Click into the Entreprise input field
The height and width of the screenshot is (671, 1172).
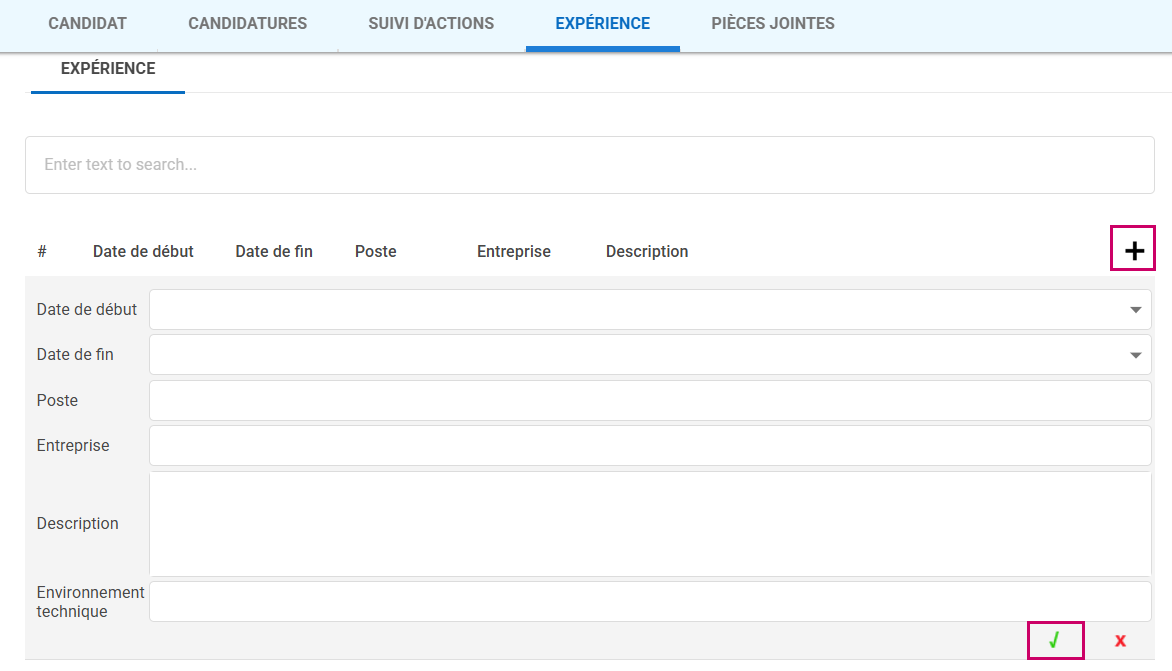click(650, 446)
